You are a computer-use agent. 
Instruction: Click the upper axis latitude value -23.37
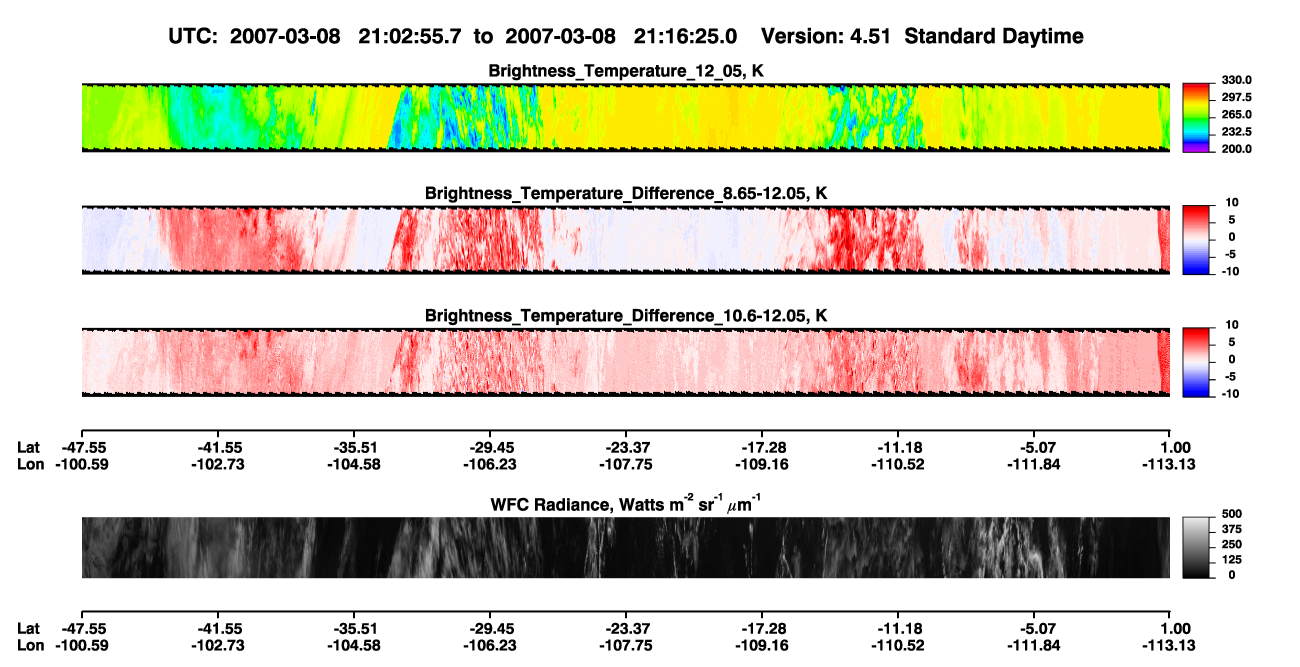coord(627,446)
